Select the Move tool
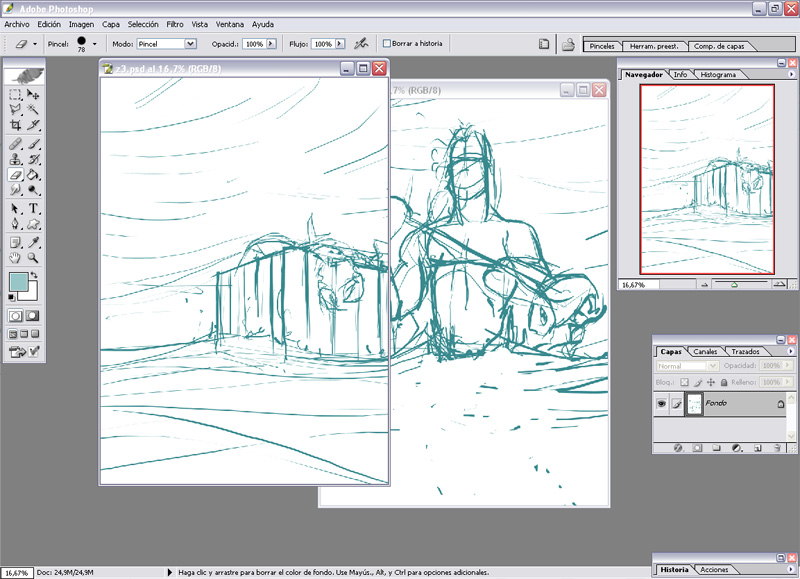This screenshot has height=579, width=800. click(x=33, y=94)
